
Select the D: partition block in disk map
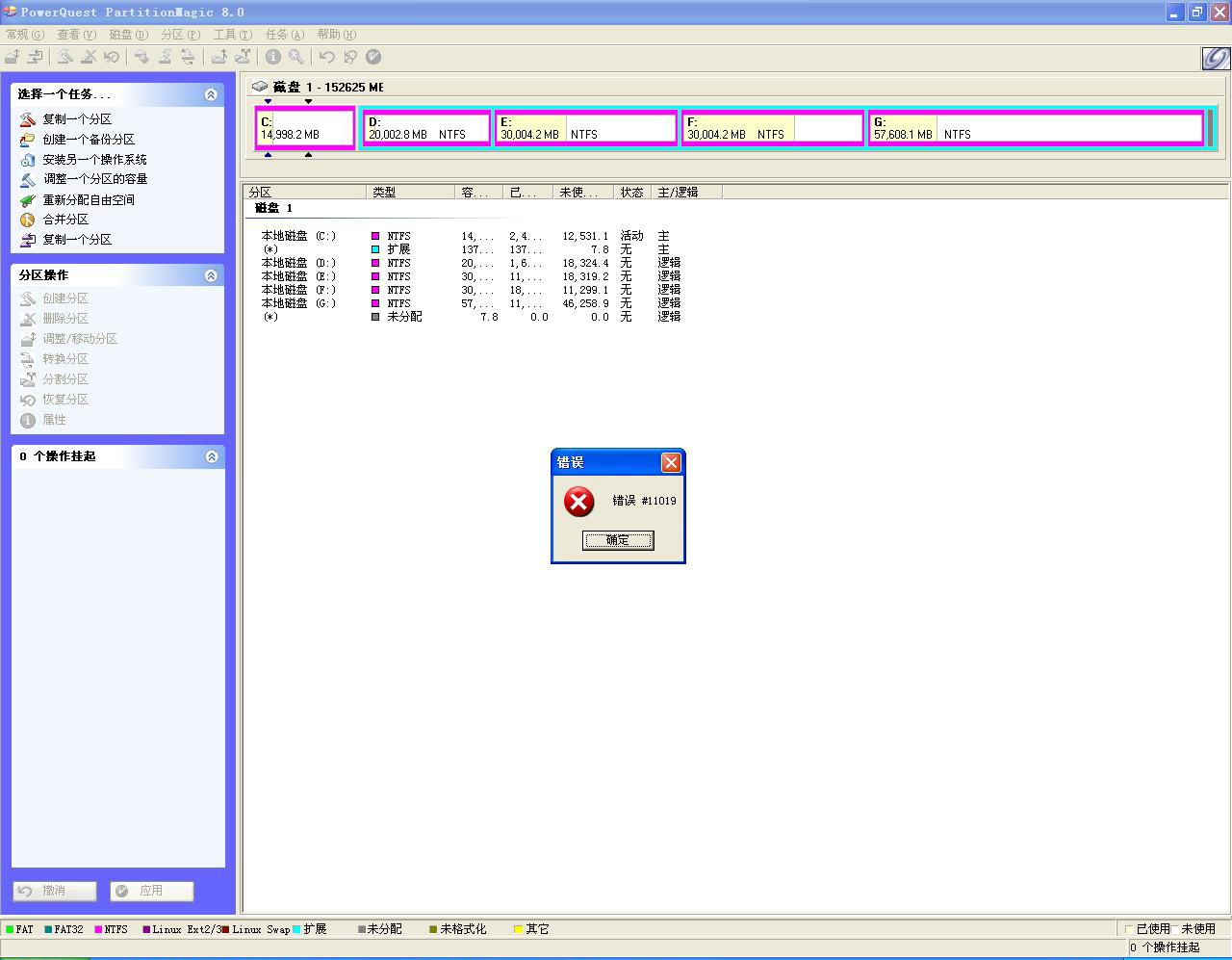(426, 128)
